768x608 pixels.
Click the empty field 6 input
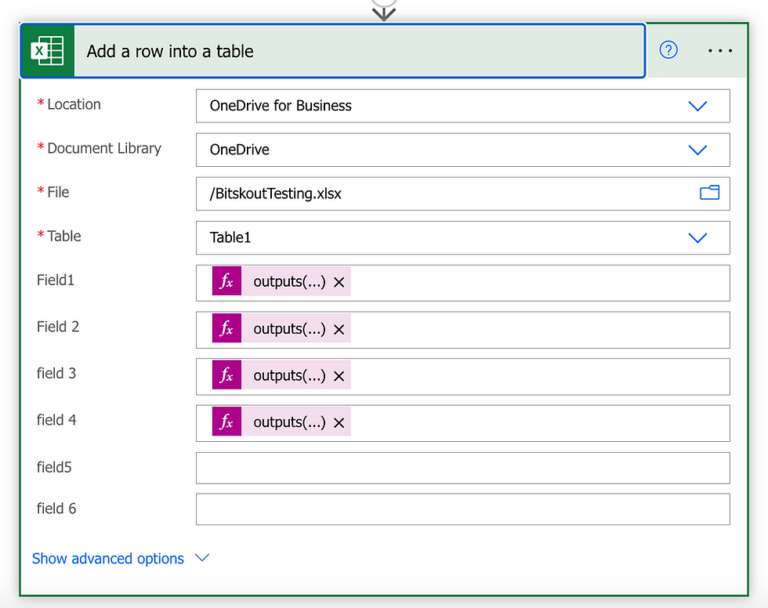463,509
